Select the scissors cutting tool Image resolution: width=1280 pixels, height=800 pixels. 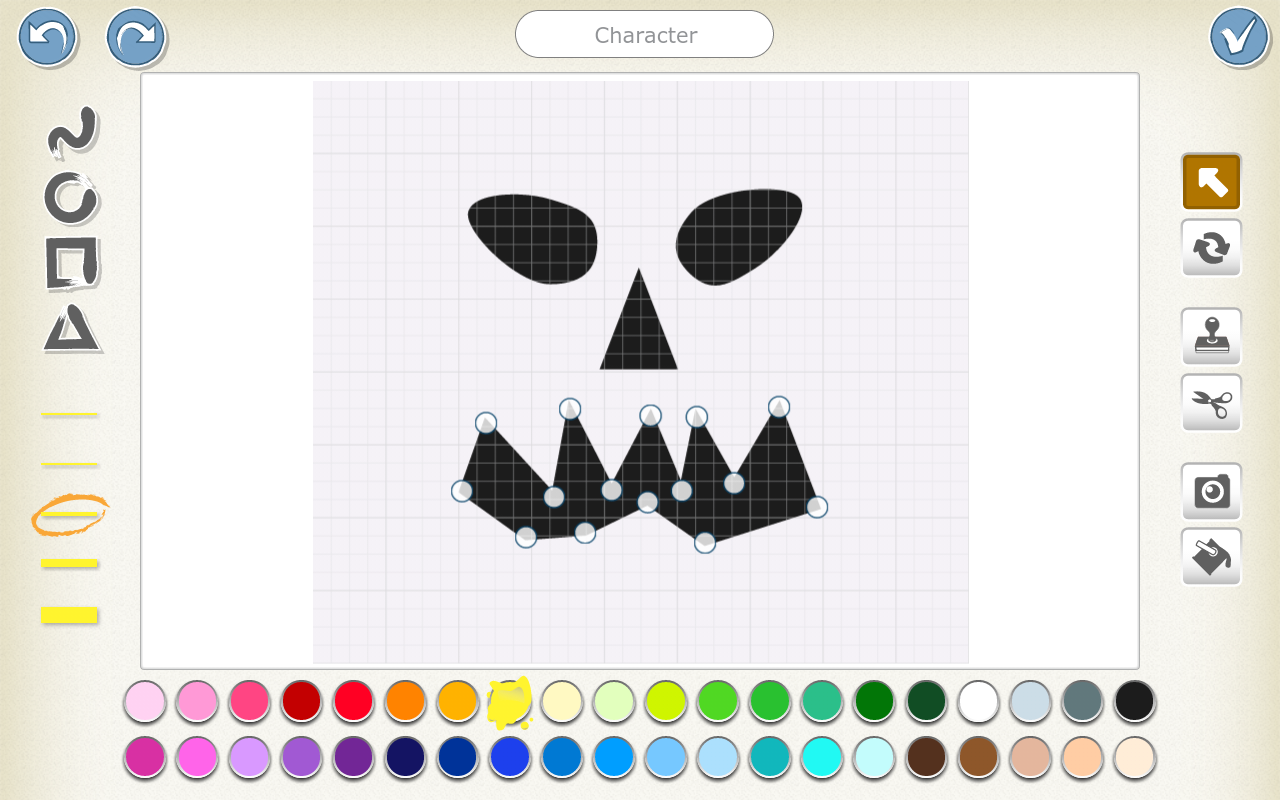click(1211, 402)
